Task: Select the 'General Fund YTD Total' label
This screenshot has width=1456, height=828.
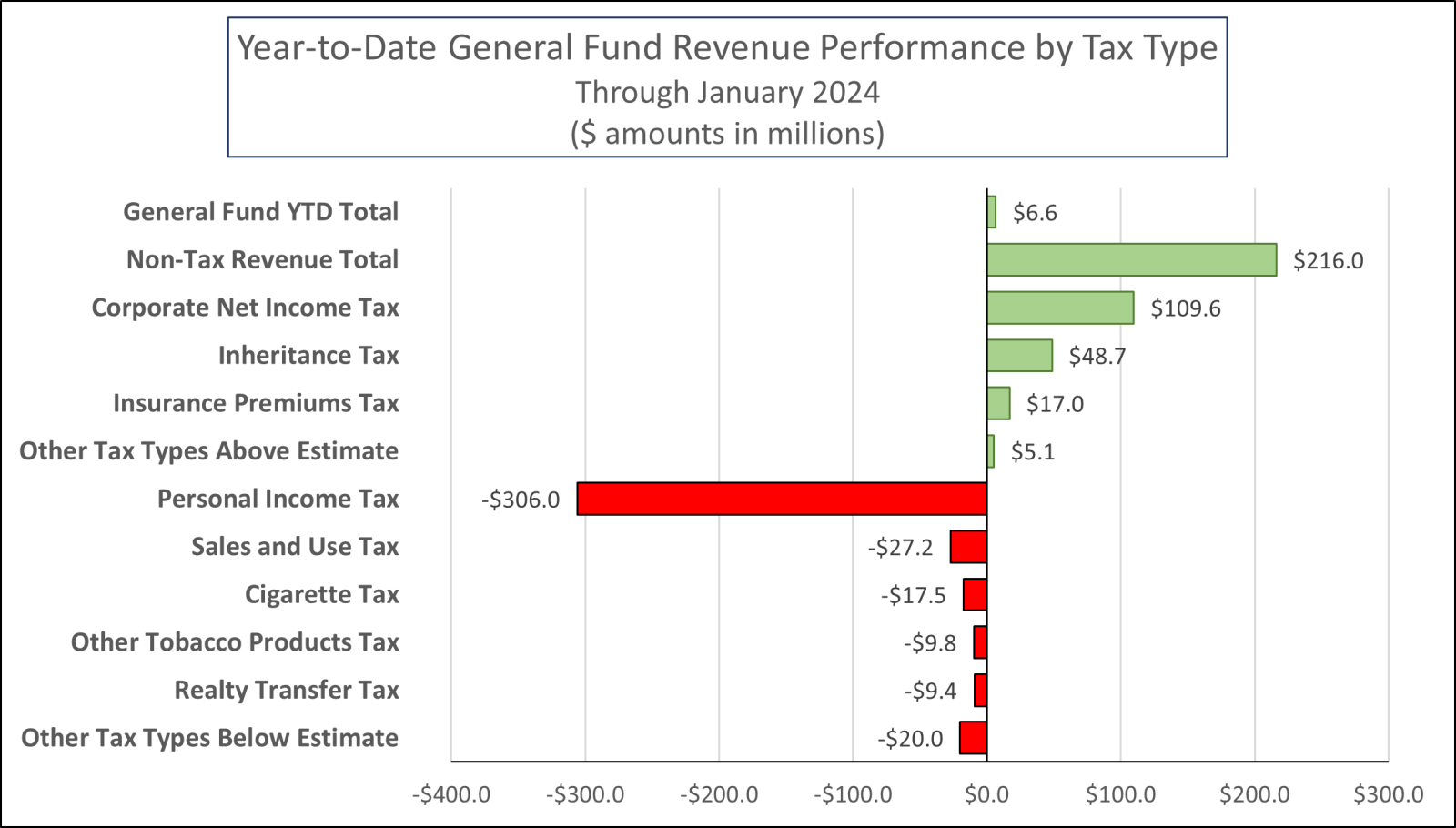Action: 261,212
